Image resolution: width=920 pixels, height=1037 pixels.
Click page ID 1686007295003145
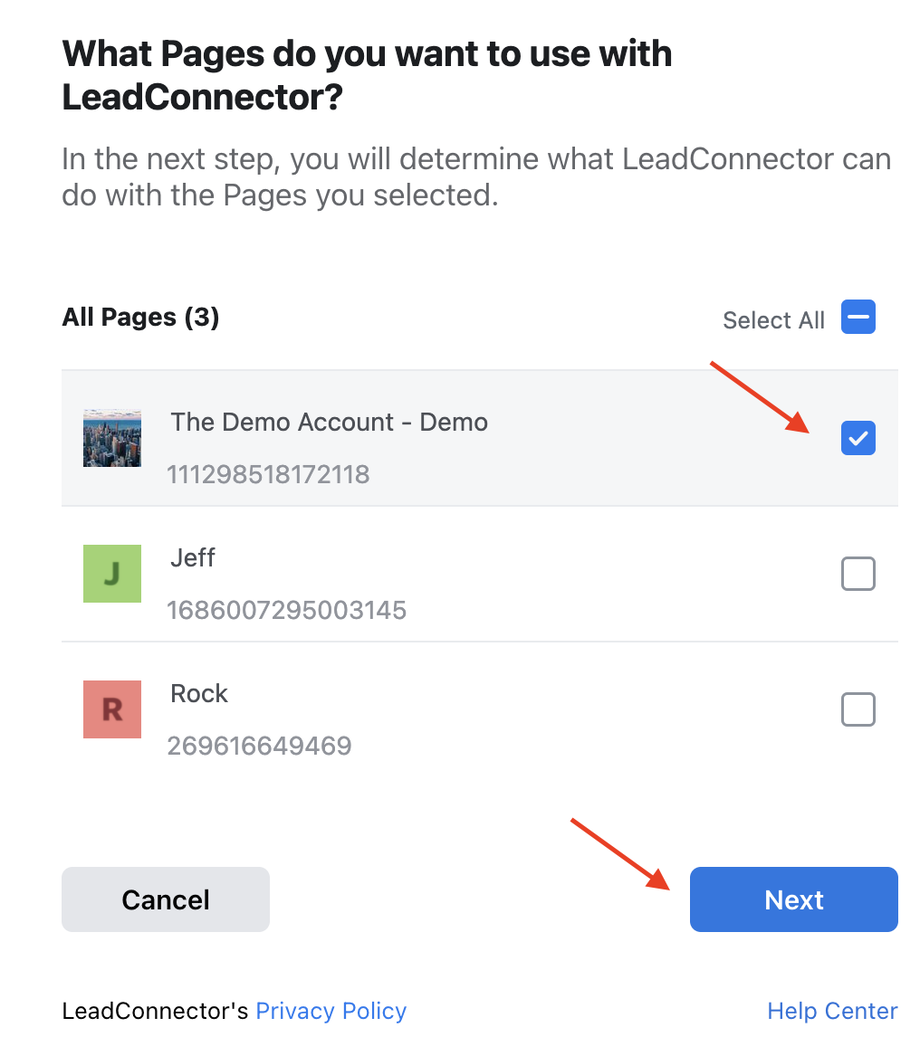287,610
